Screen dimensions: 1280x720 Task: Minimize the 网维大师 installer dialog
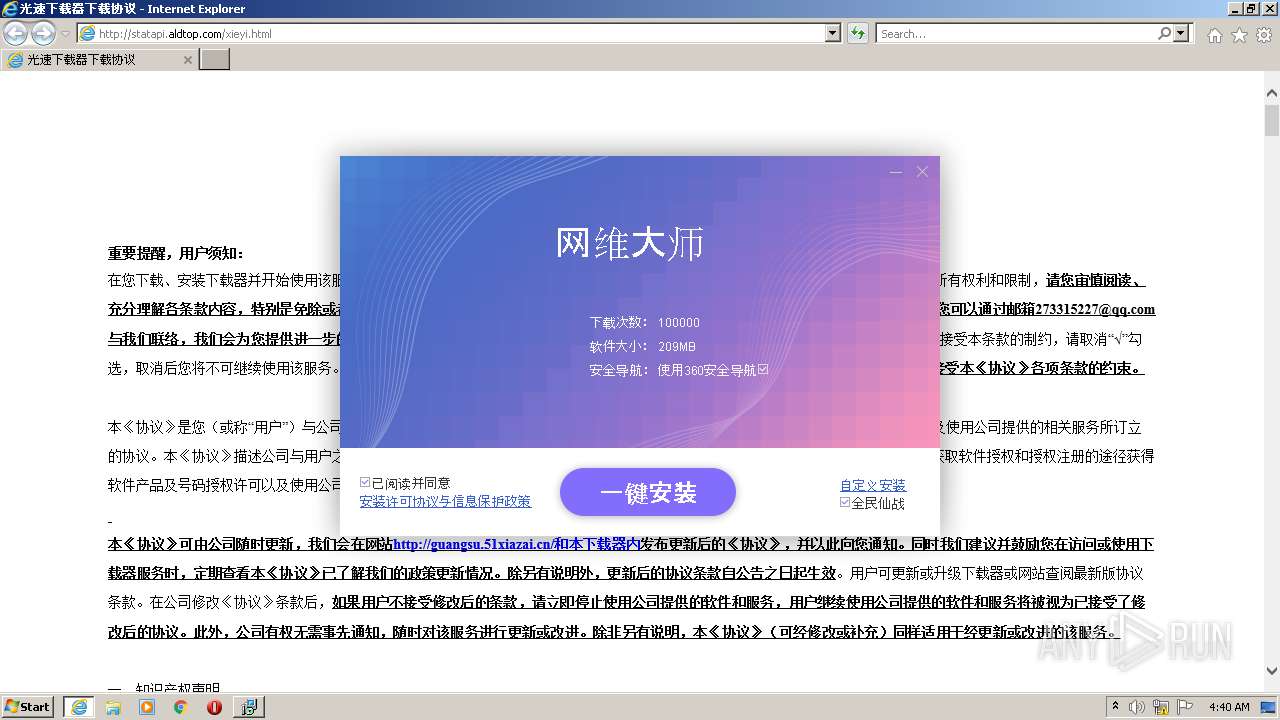point(895,172)
